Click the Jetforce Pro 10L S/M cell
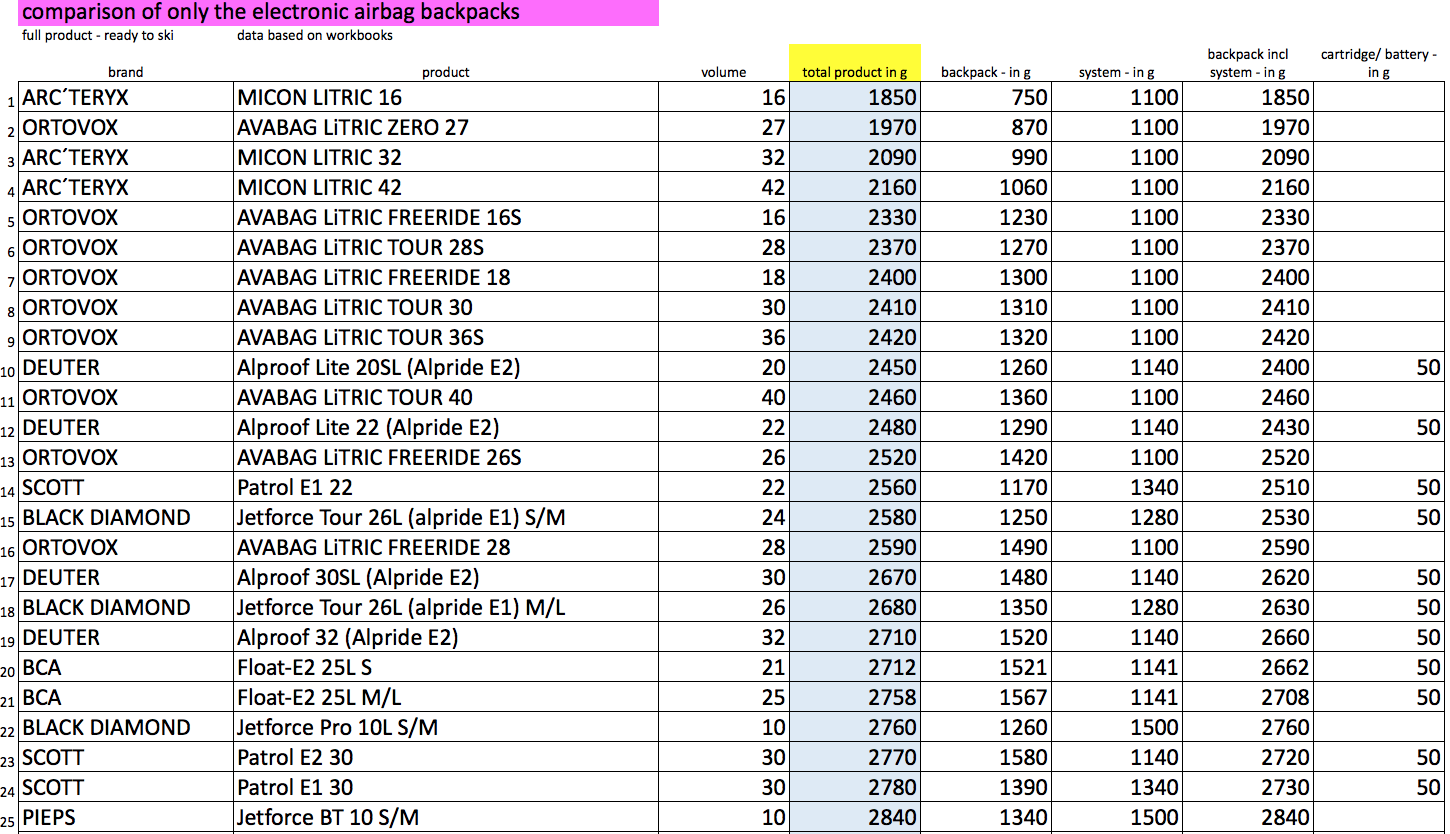This screenshot has height=834, width=1450. (x=337, y=728)
